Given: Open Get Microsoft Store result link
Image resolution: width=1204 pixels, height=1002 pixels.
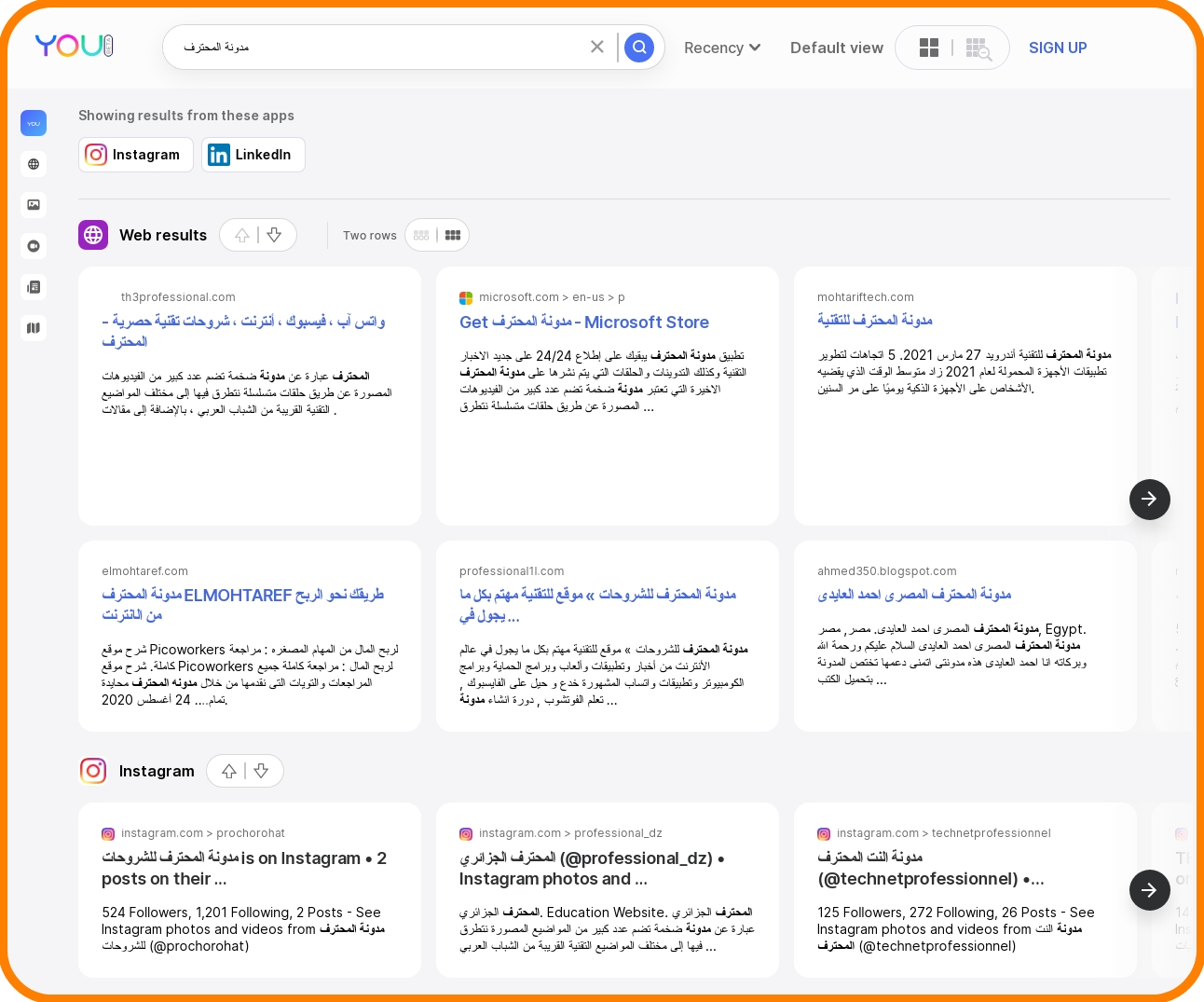Looking at the screenshot, I should click(x=584, y=322).
